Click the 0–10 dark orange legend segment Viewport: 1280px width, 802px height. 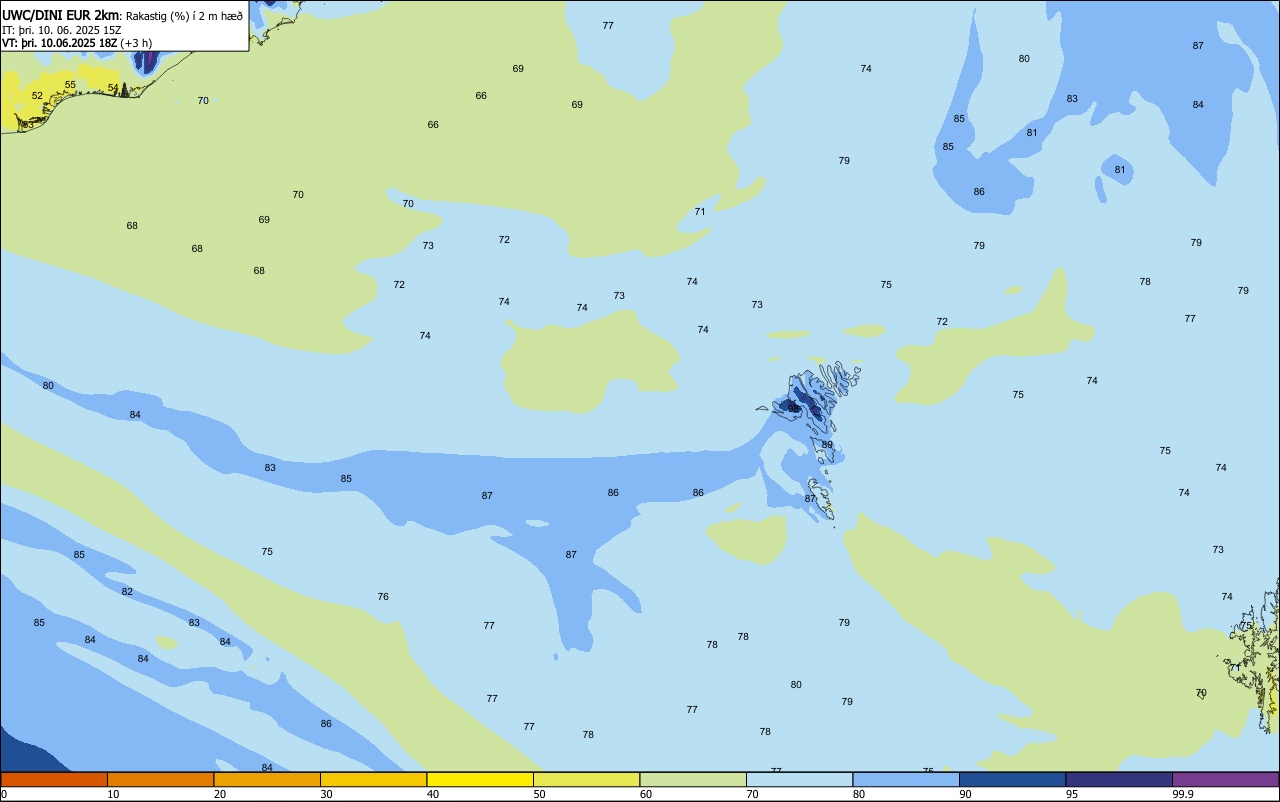coord(54,779)
